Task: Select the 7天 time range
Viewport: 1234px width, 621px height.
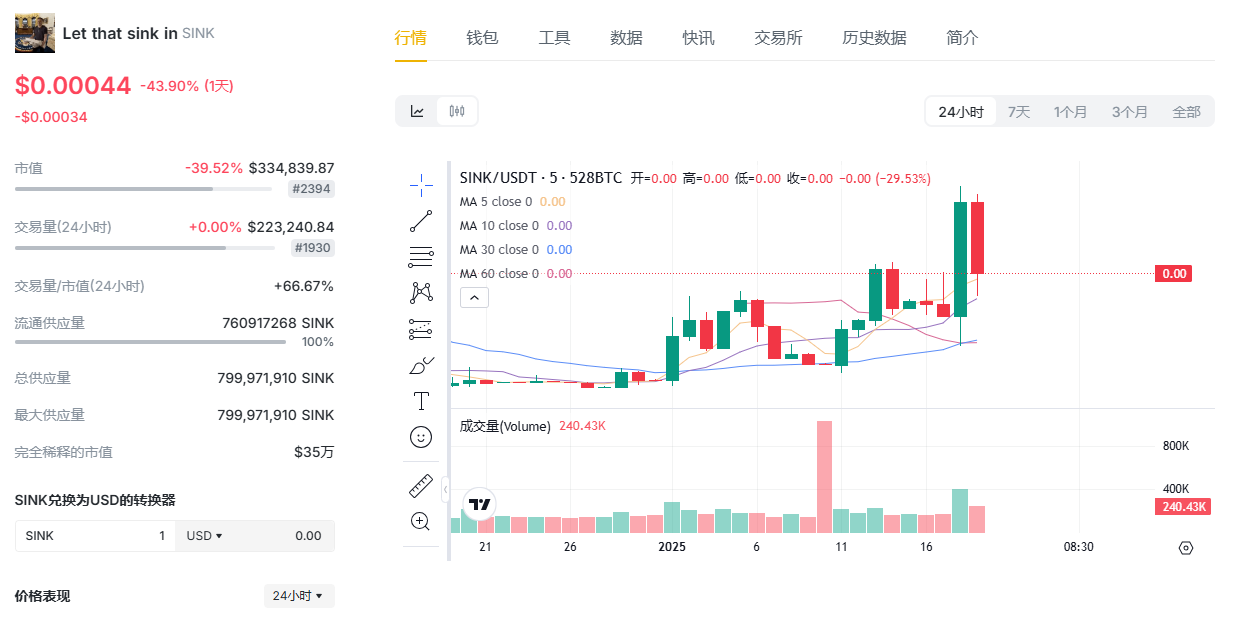Action: point(1018,112)
